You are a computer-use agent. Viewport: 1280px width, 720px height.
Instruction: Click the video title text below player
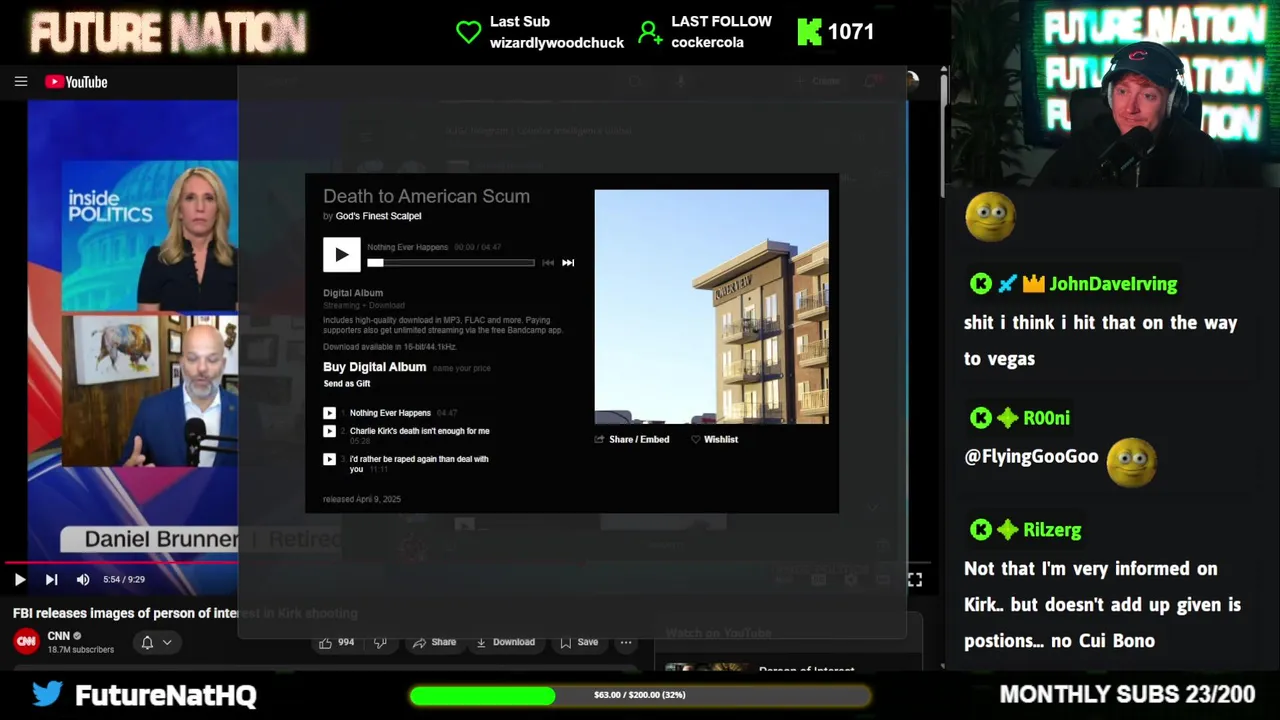[185, 613]
